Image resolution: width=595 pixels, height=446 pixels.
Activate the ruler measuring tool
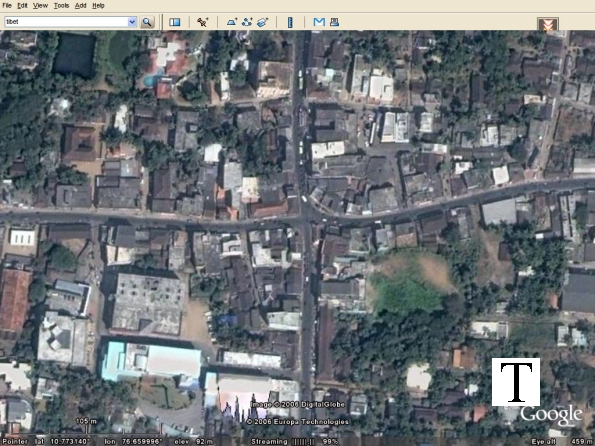pyautogui.click(x=290, y=22)
